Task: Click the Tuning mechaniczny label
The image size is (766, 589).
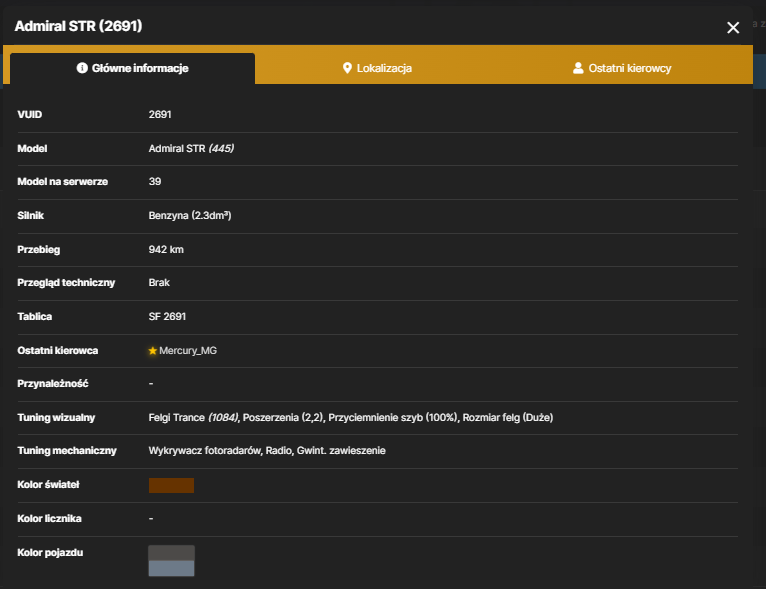Action: (67, 451)
